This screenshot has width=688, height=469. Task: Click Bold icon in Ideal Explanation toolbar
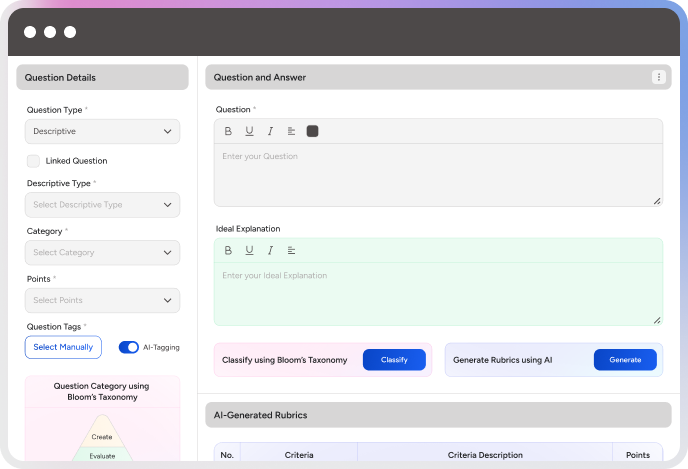tap(228, 250)
